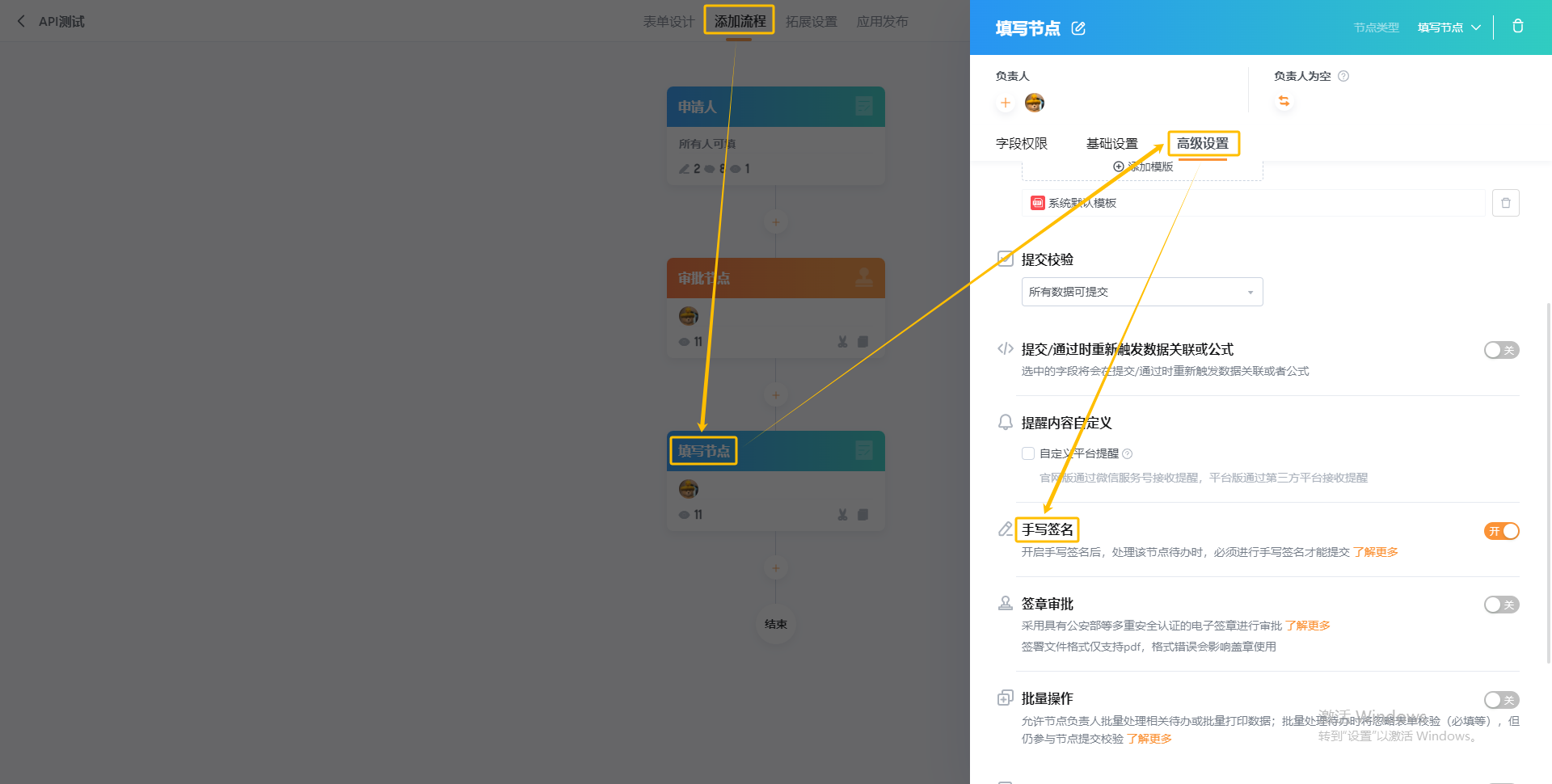Open 了解更多 link under 手写签名
Viewport: 1552px width, 784px height.
coord(1376,552)
